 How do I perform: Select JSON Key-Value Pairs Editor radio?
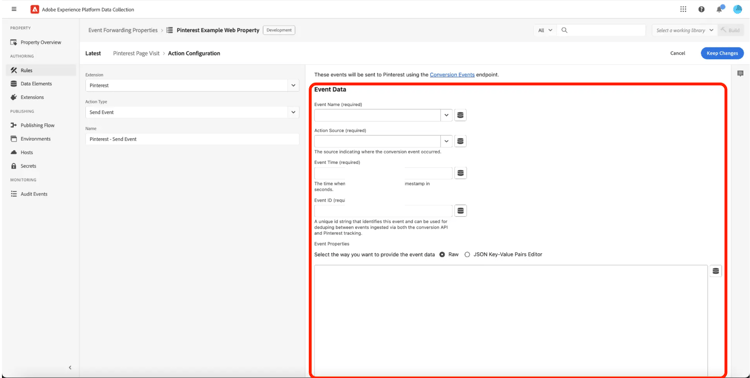tap(467, 255)
